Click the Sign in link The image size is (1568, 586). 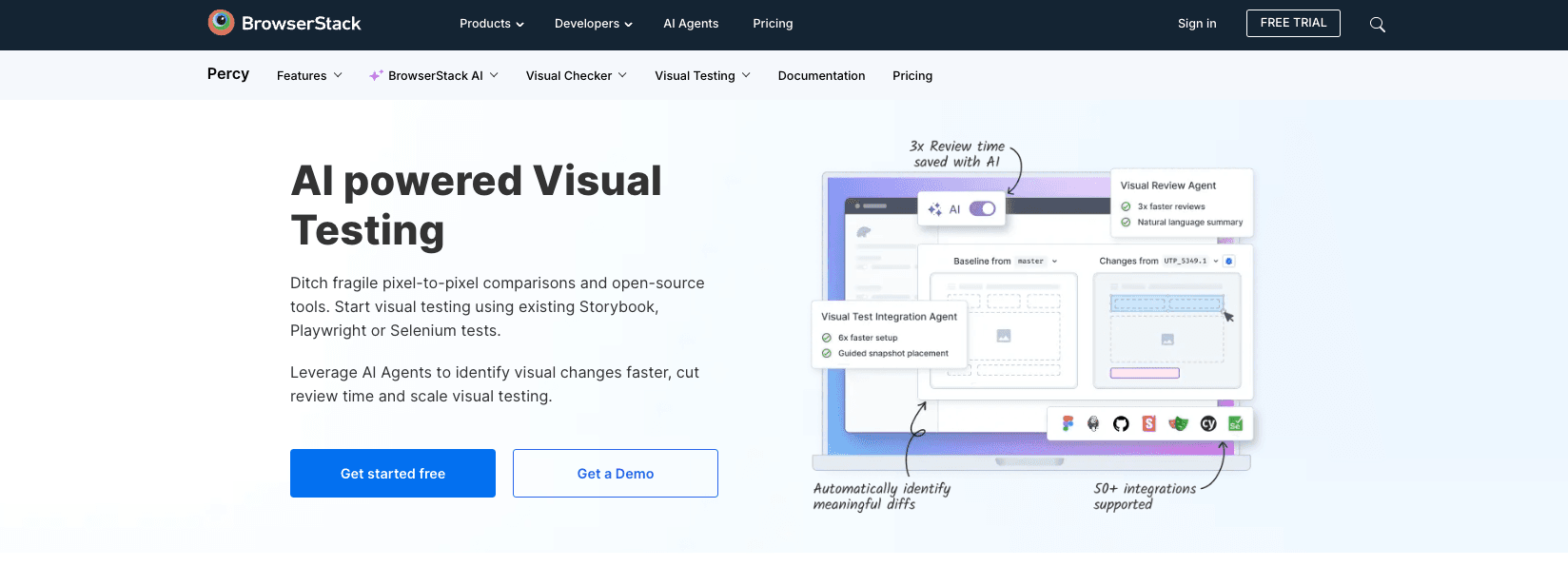pyautogui.click(x=1197, y=24)
